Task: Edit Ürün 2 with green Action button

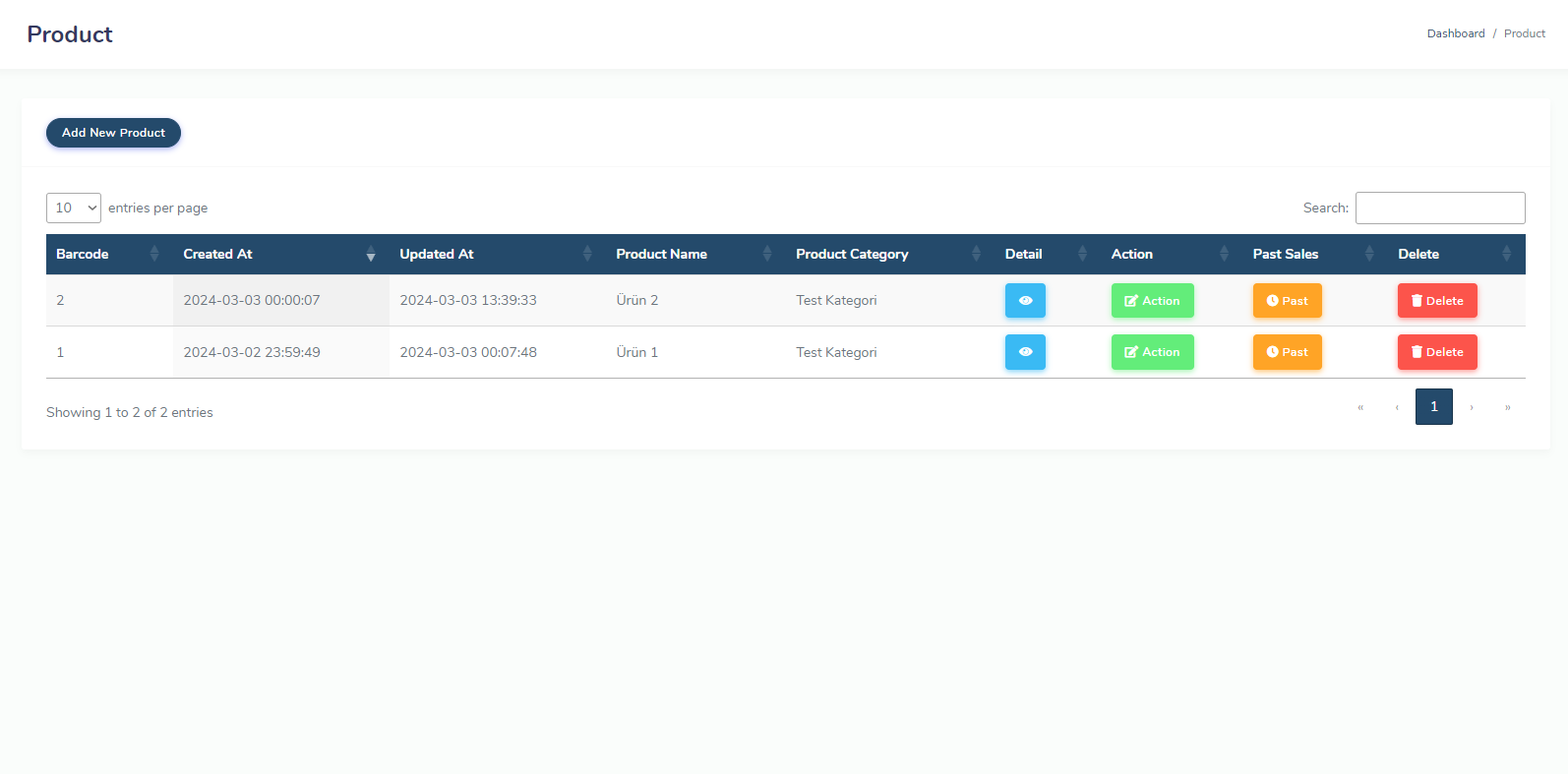Action: [x=1152, y=301]
